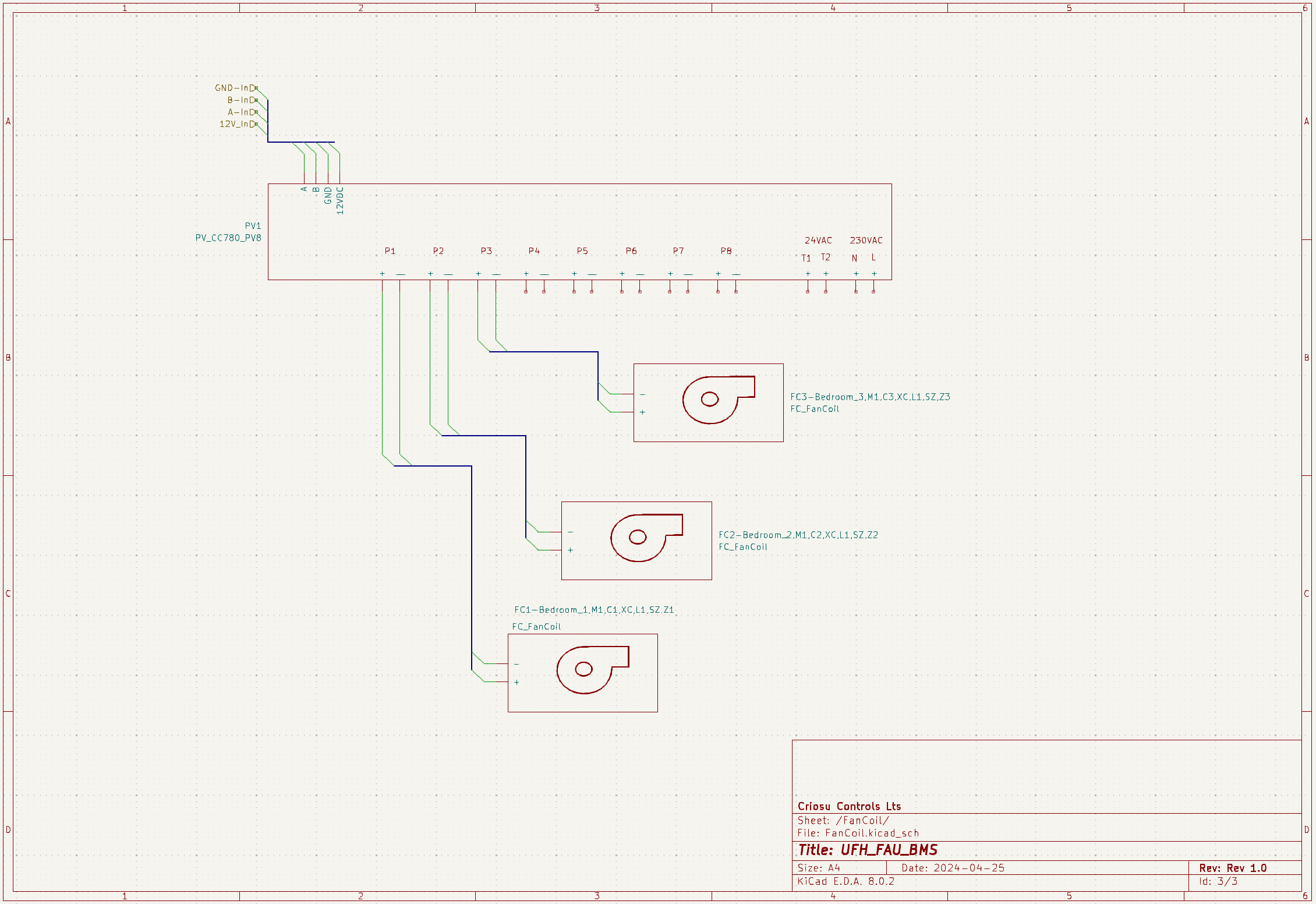This screenshot has height=904, width=1316.
Task: Select the PV1 reference designator text
Action: (253, 226)
